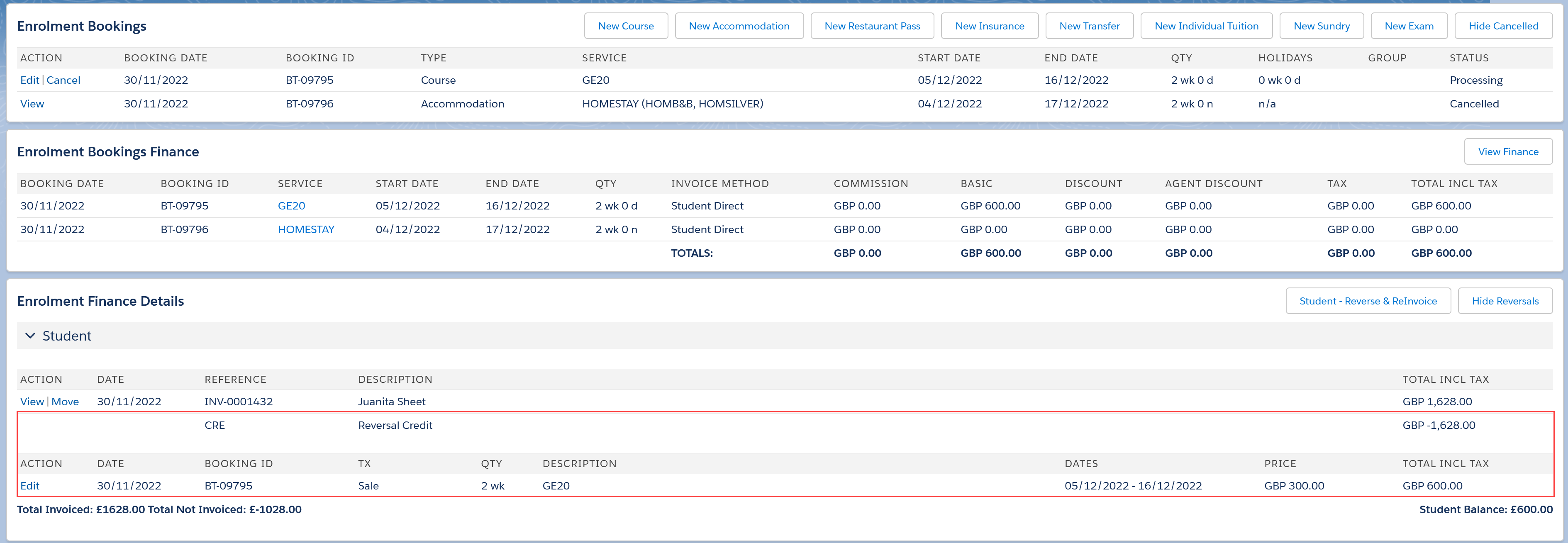Screen dimensions: 1568x543
Task: Click New Restaurant Pass button
Action: [x=872, y=26]
